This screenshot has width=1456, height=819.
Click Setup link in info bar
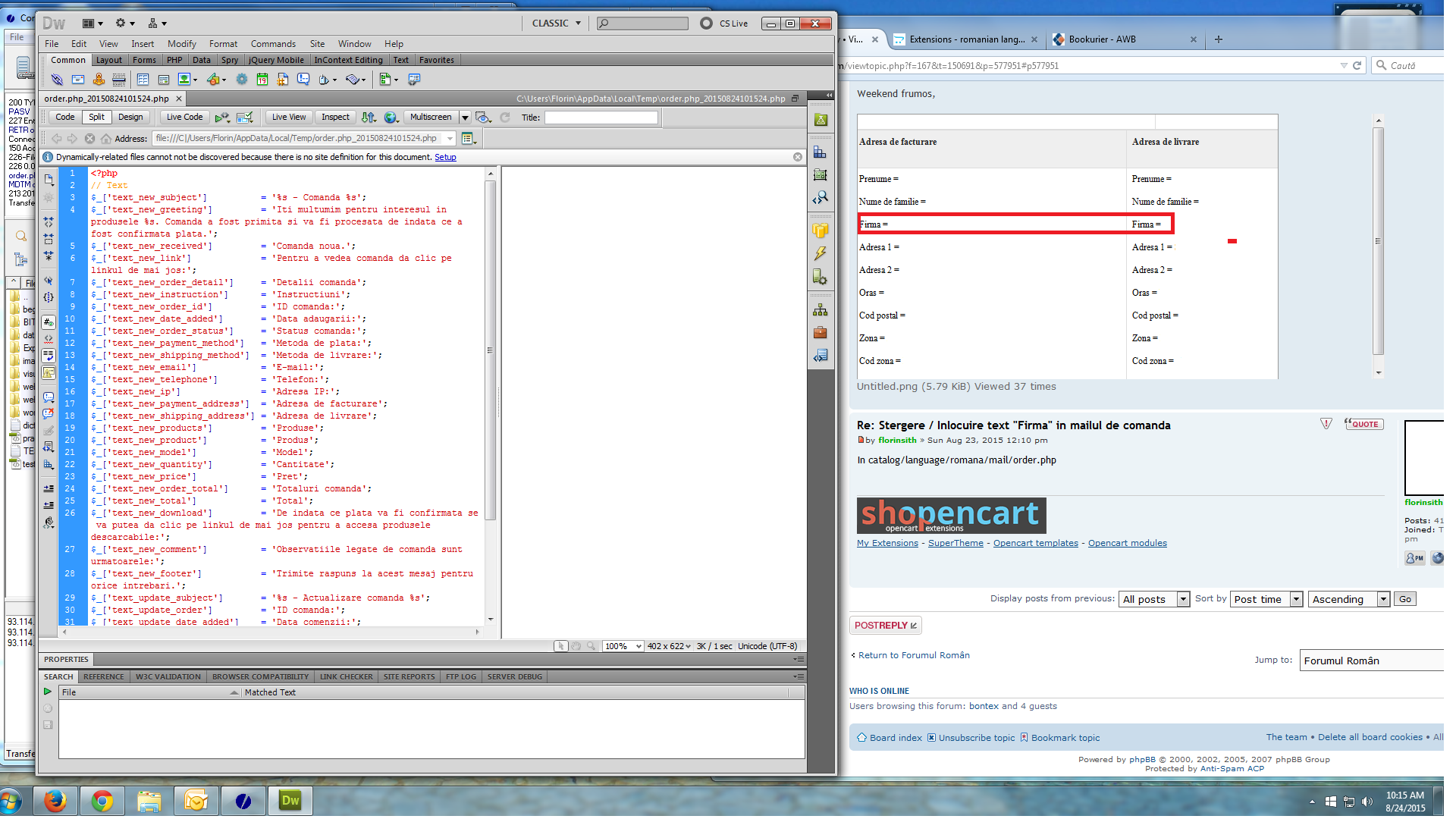pos(445,157)
